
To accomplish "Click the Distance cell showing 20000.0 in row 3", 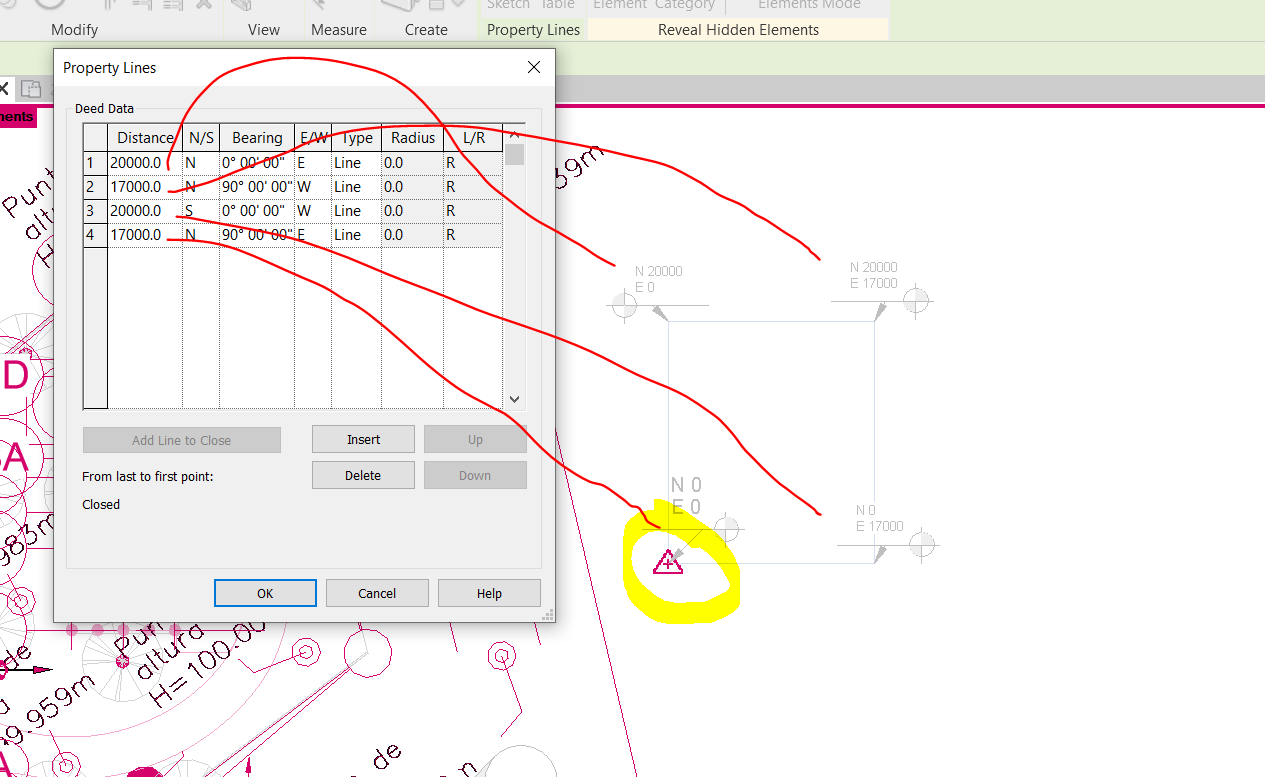I will (145, 210).
